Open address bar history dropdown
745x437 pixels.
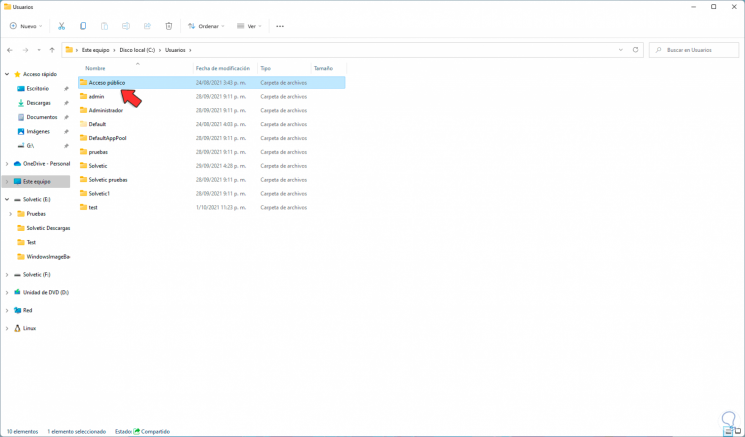pyautogui.click(x=621, y=50)
